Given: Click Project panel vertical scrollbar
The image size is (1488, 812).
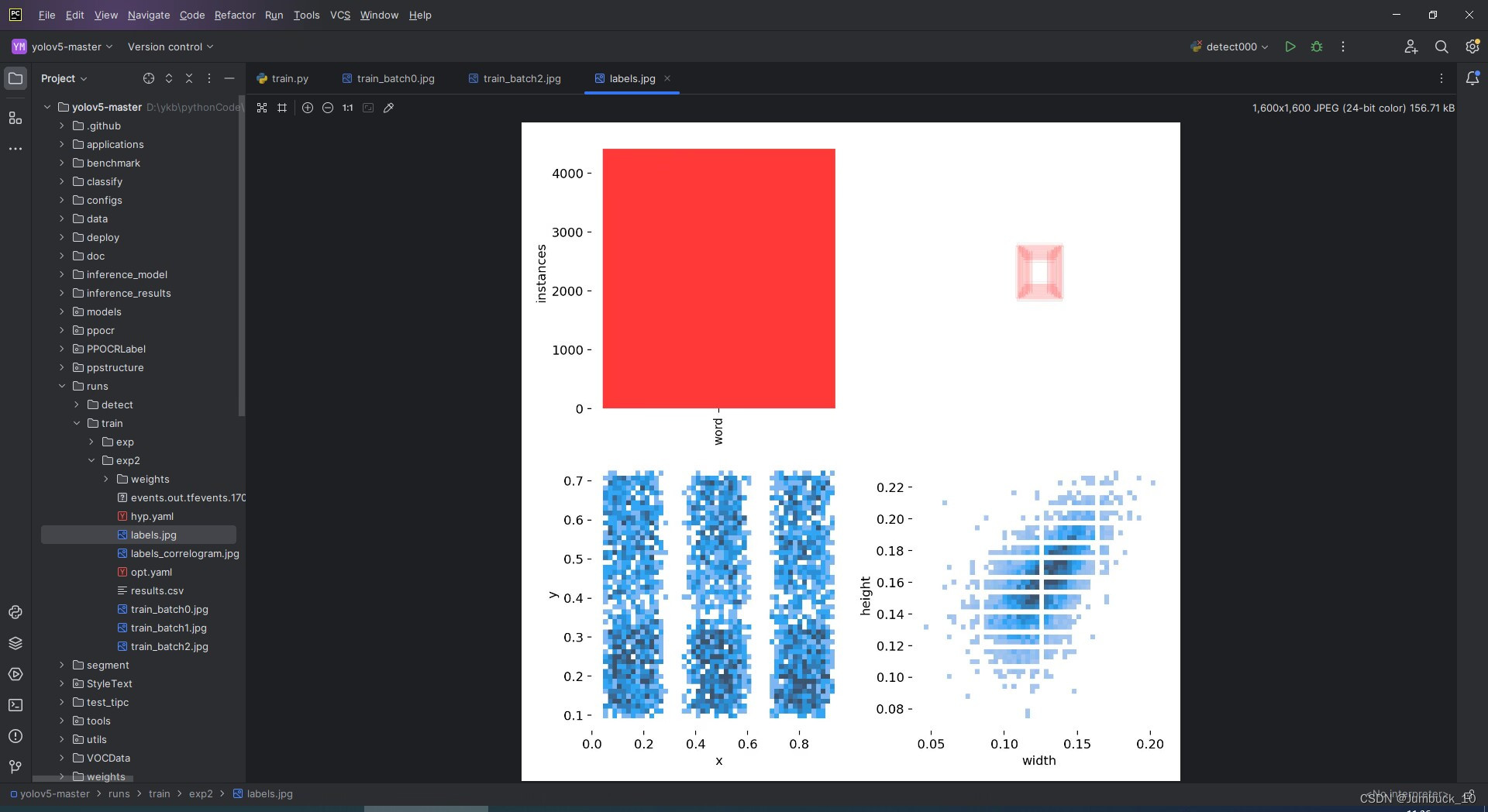Looking at the screenshot, I should (242, 256).
